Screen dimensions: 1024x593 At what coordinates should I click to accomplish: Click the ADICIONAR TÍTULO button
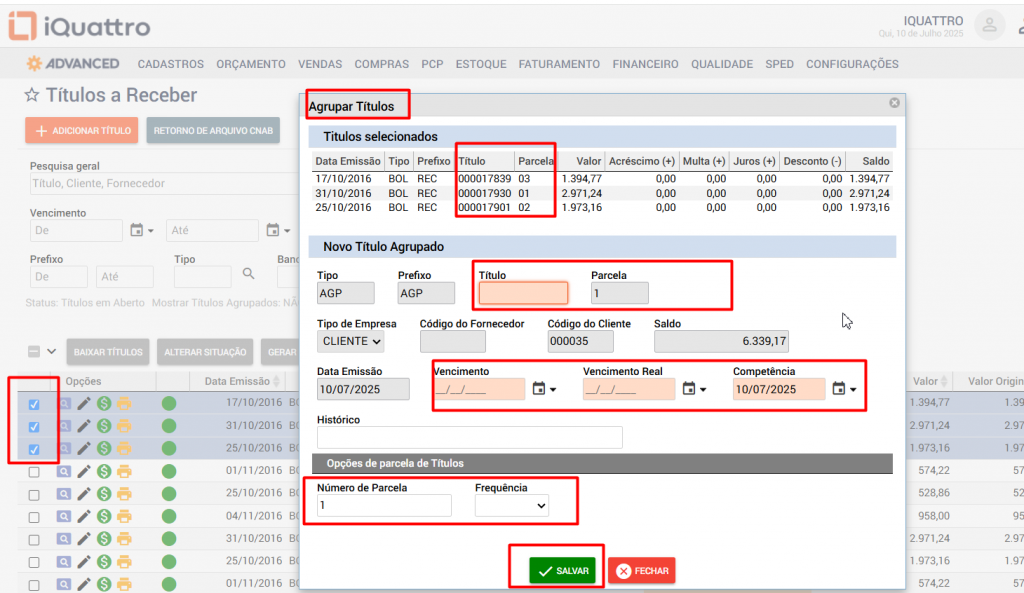[82, 131]
